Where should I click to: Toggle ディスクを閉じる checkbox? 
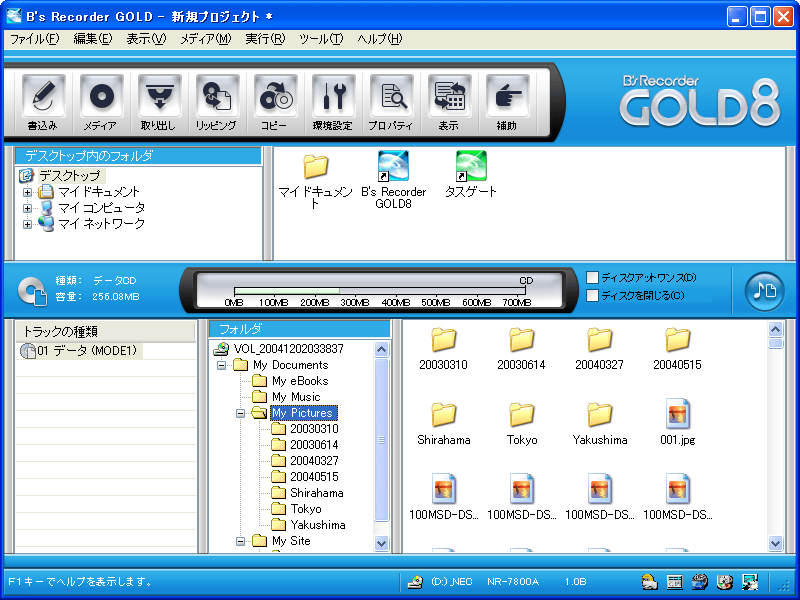592,295
